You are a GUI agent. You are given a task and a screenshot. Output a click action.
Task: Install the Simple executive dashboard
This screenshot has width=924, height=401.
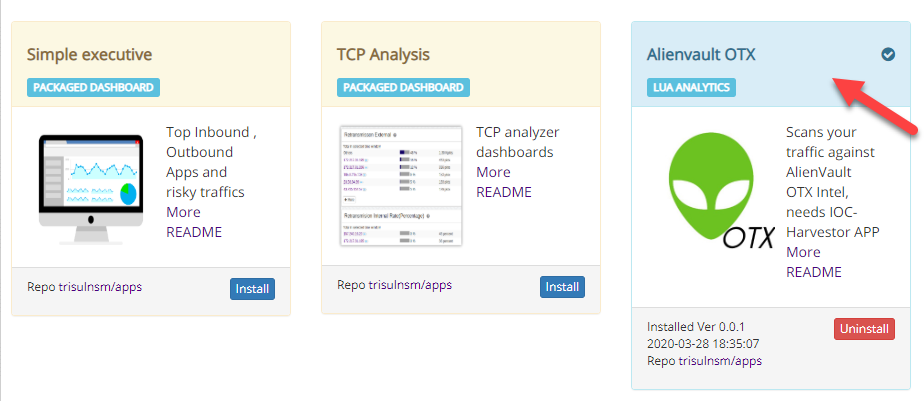(x=252, y=289)
